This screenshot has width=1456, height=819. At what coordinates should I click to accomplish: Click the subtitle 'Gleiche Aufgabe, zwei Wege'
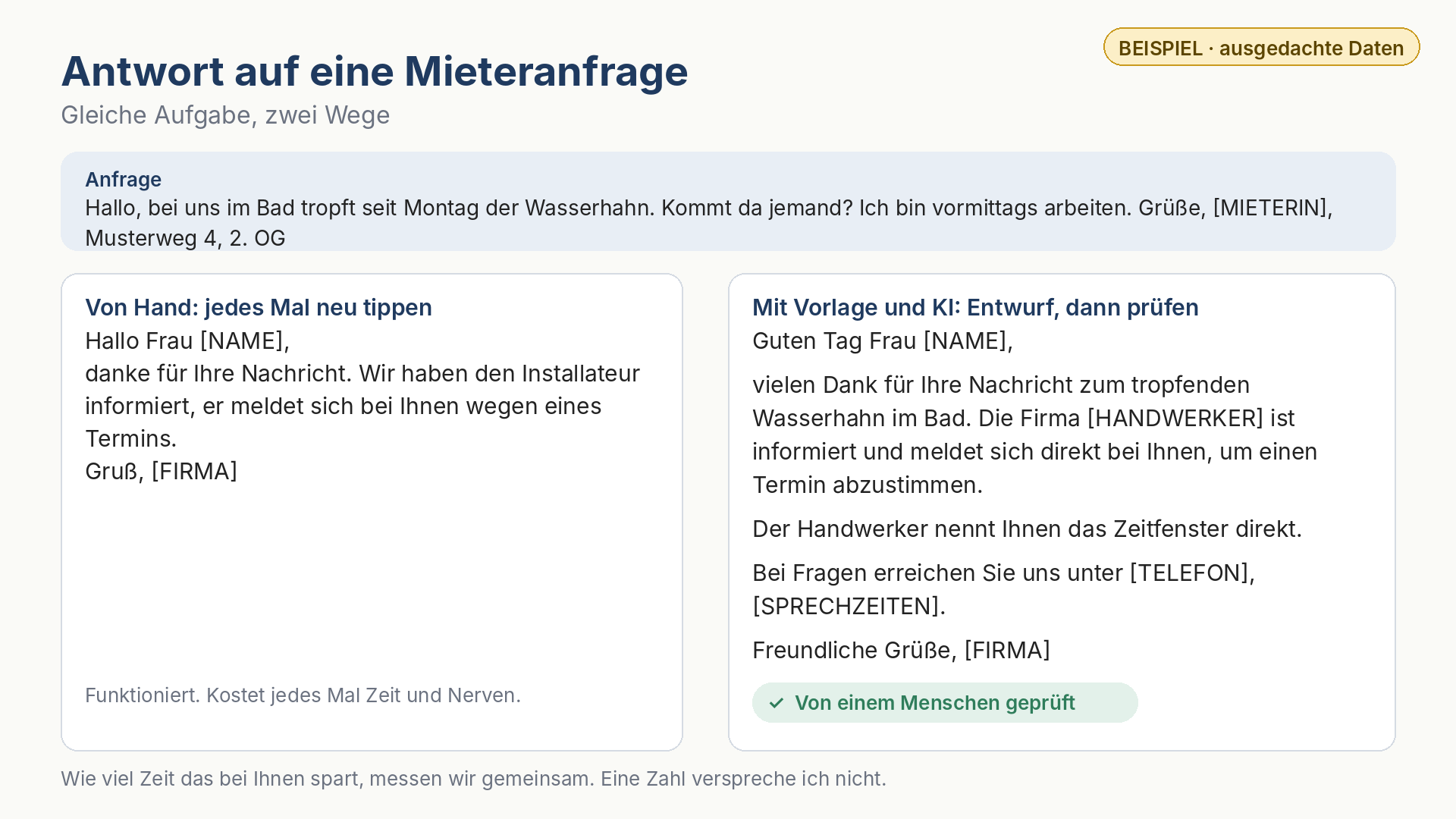click(x=225, y=115)
